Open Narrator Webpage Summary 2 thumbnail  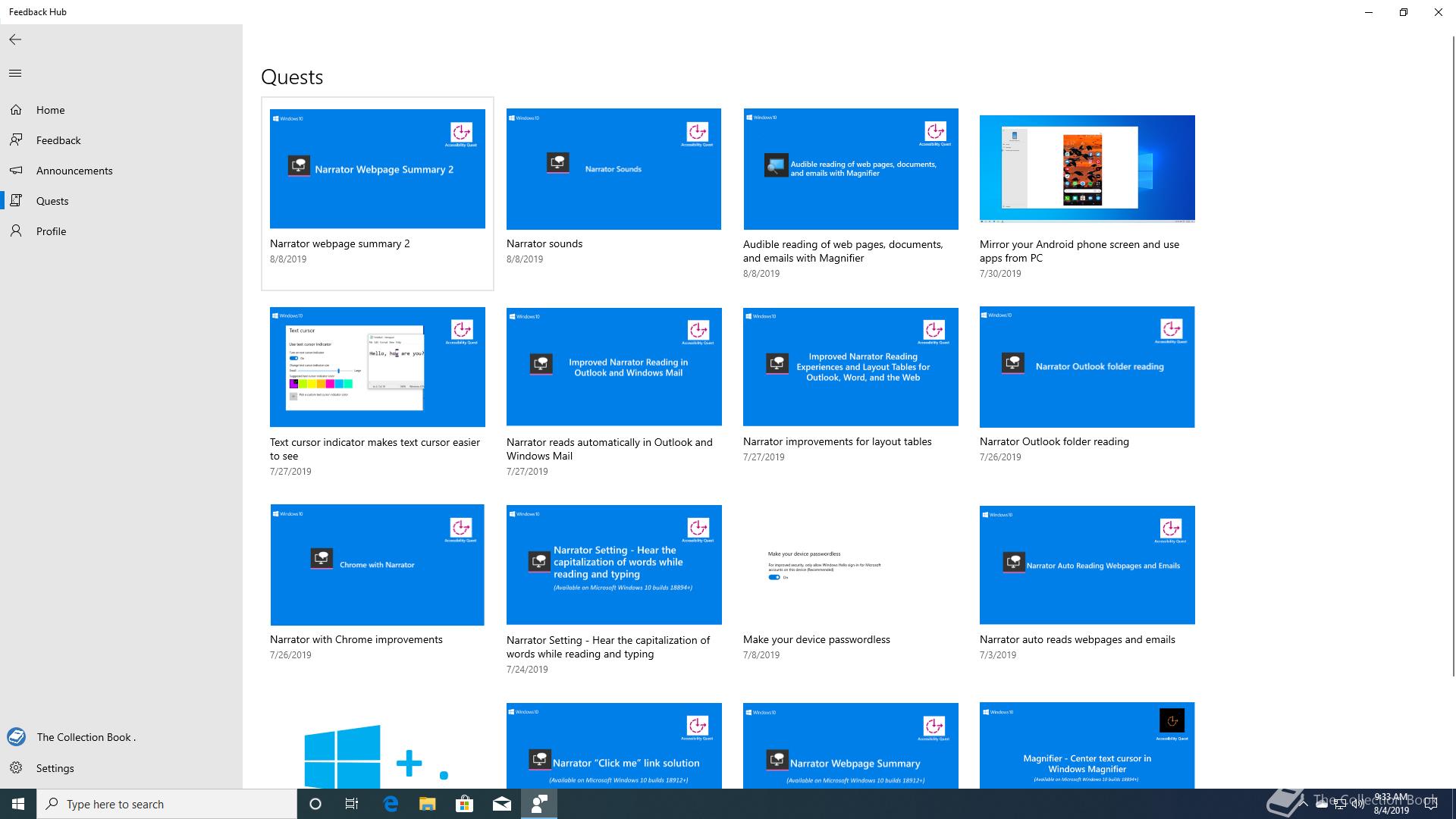(x=378, y=168)
